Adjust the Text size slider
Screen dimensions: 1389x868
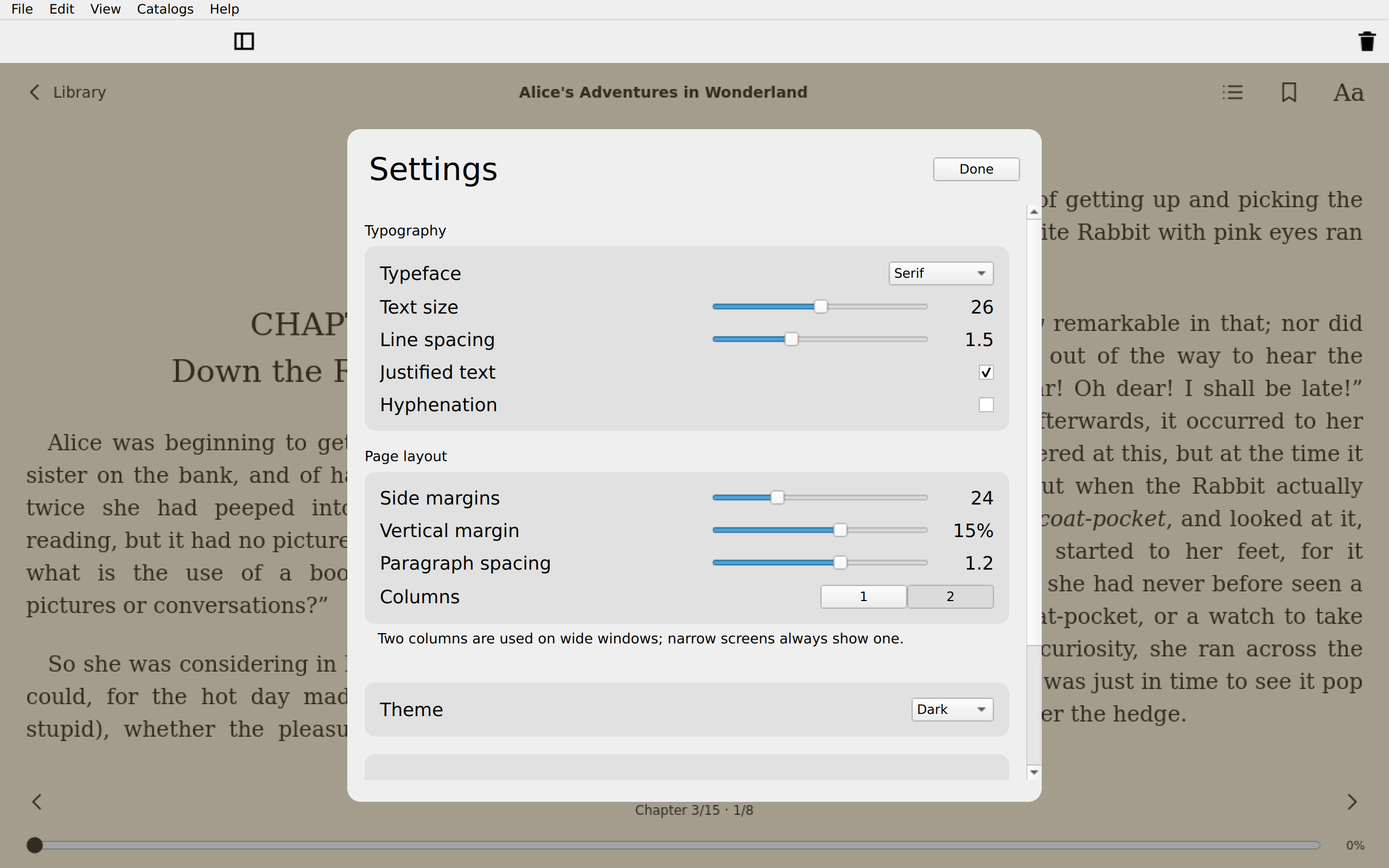(820, 307)
